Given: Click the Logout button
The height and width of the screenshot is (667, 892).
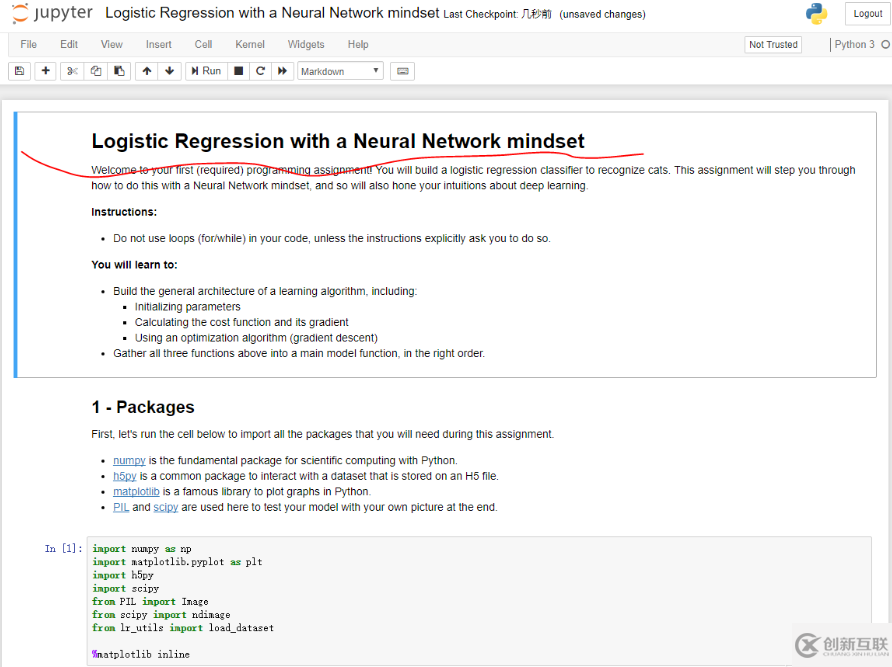Looking at the screenshot, I should click(868, 14).
